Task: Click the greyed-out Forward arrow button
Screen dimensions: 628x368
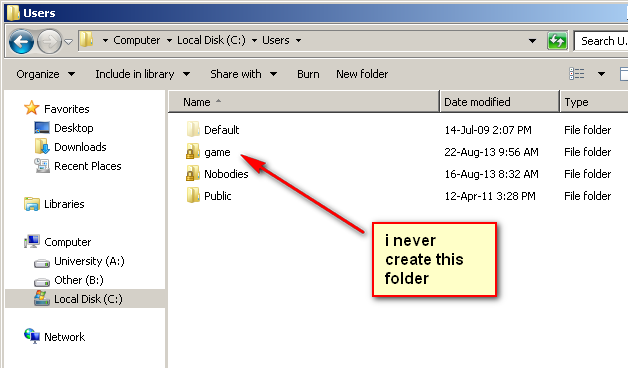Action: click(x=49, y=41)
